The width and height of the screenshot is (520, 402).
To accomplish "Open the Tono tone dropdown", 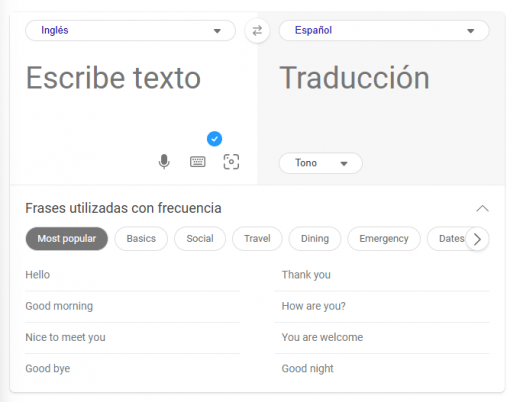I will (x=320, y=163).
